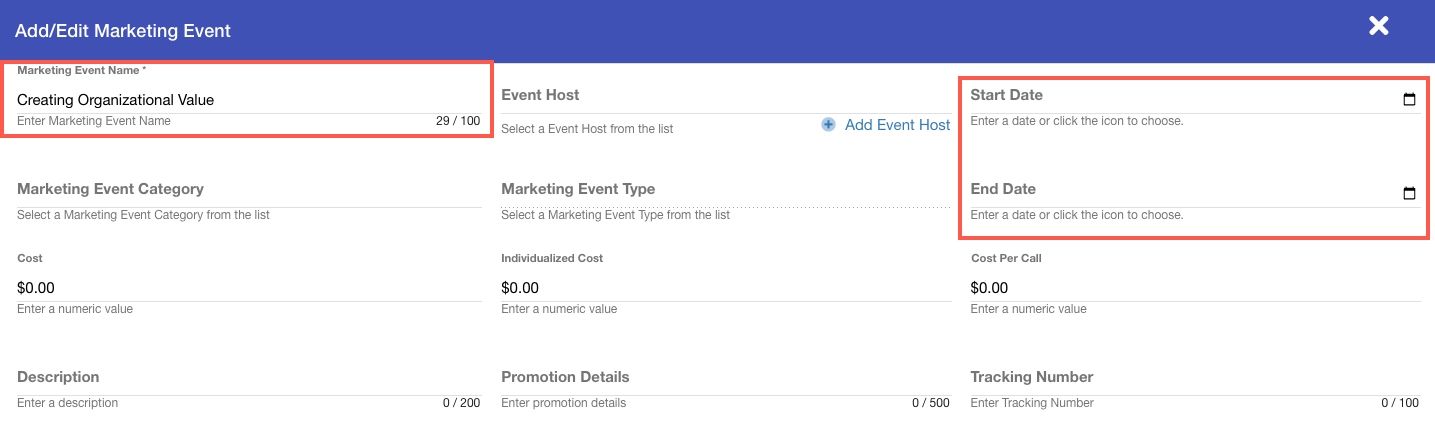The image size is (1435, 442).
Task: Click the Add Event Host link text
Action: [x=897, y=125]
